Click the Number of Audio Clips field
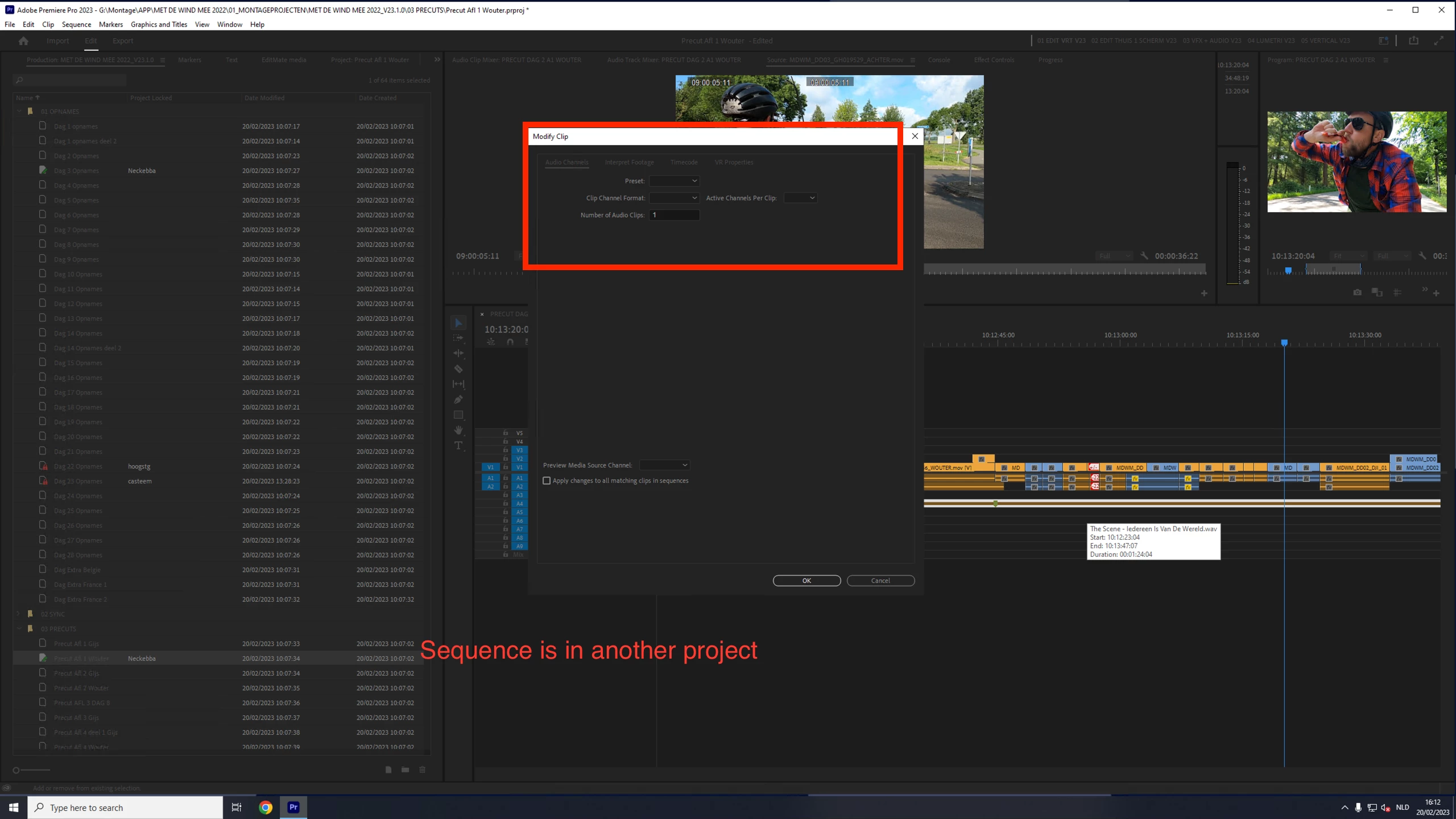Viewport: 1456px width, 819px height. click(x=674, y=215)
